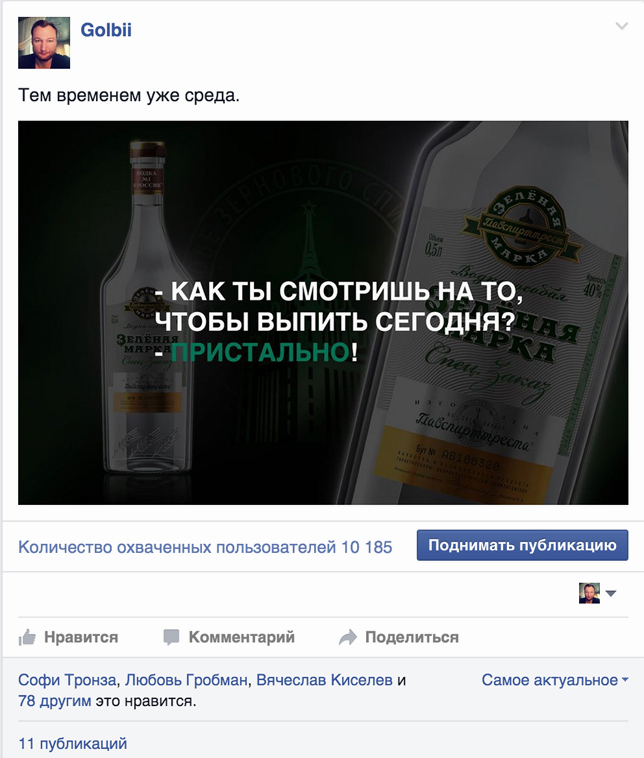
Task: Open the 11 публикаций shares link
Action: click(73, 743)
